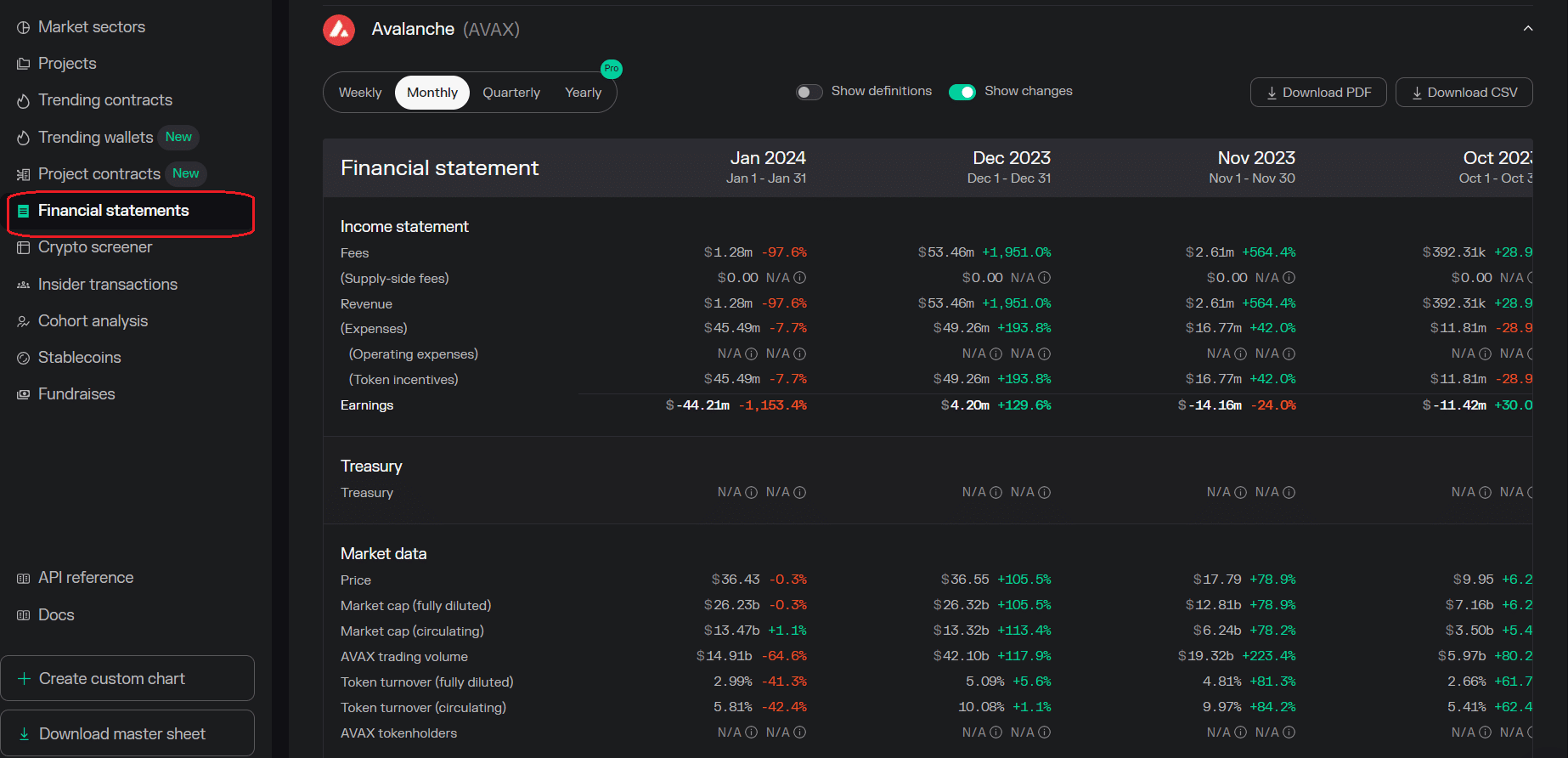Toggle the Show definitions switch
This screenshot has width=1568, height=758.
pos(809,92)
